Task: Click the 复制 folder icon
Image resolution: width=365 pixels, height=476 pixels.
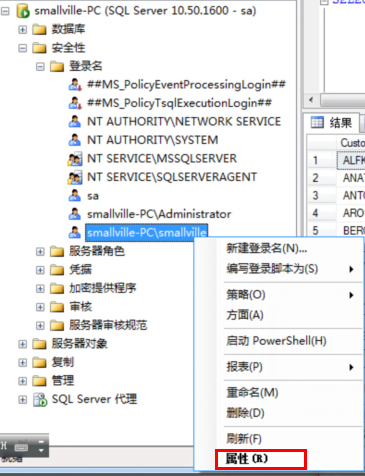Action: click(x=39, y=362)
